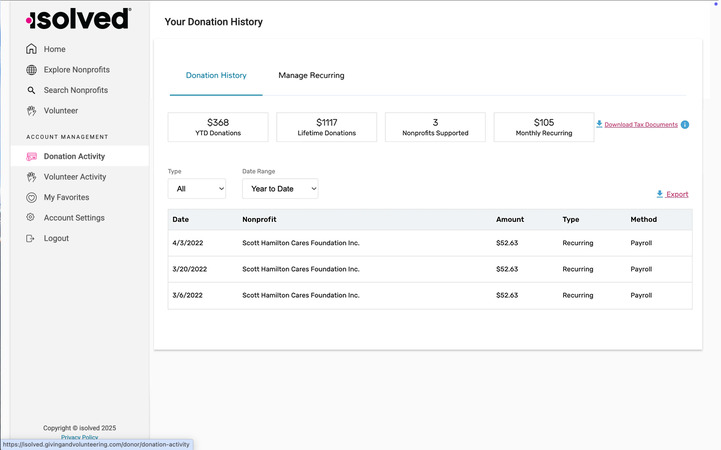Click the Download Tax Documents link
Viewport: 721px width, 450px height.
point(641,125)
